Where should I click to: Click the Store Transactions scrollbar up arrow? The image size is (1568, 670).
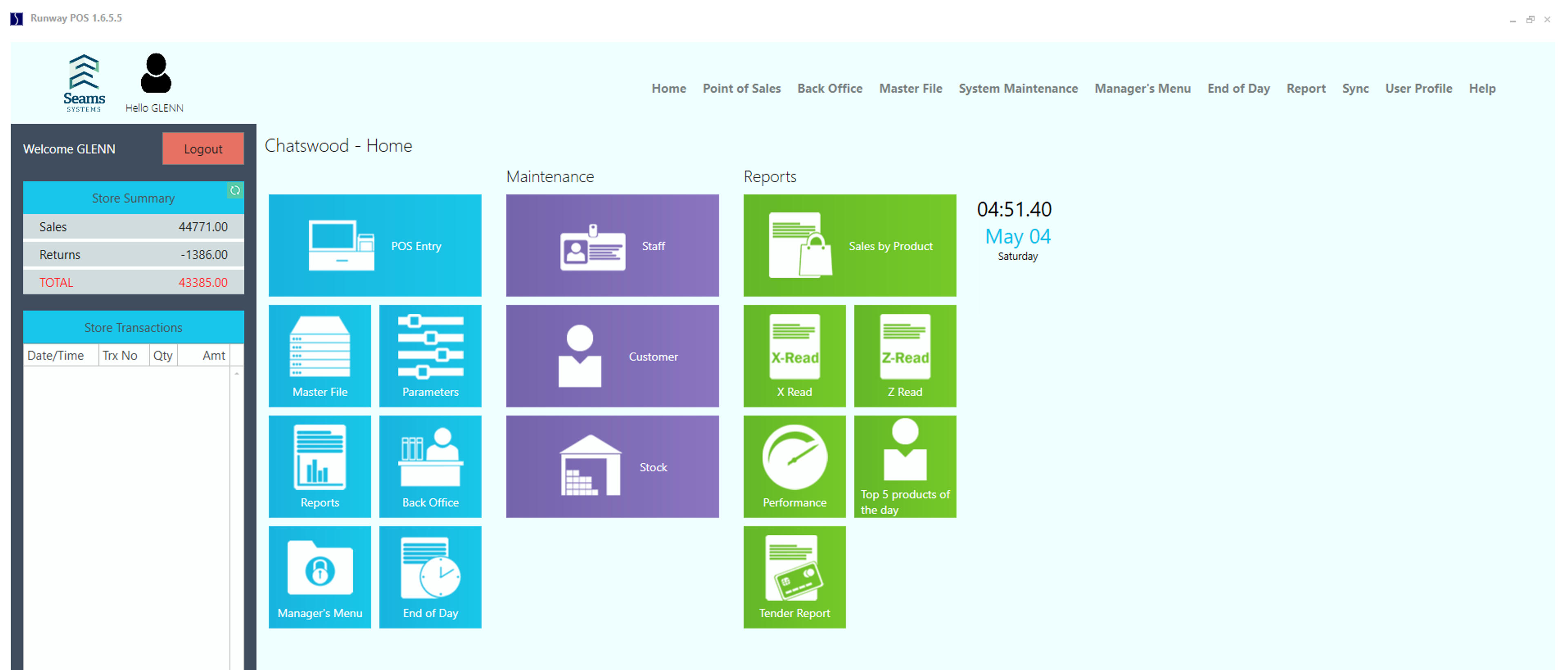tap(237, 373)
